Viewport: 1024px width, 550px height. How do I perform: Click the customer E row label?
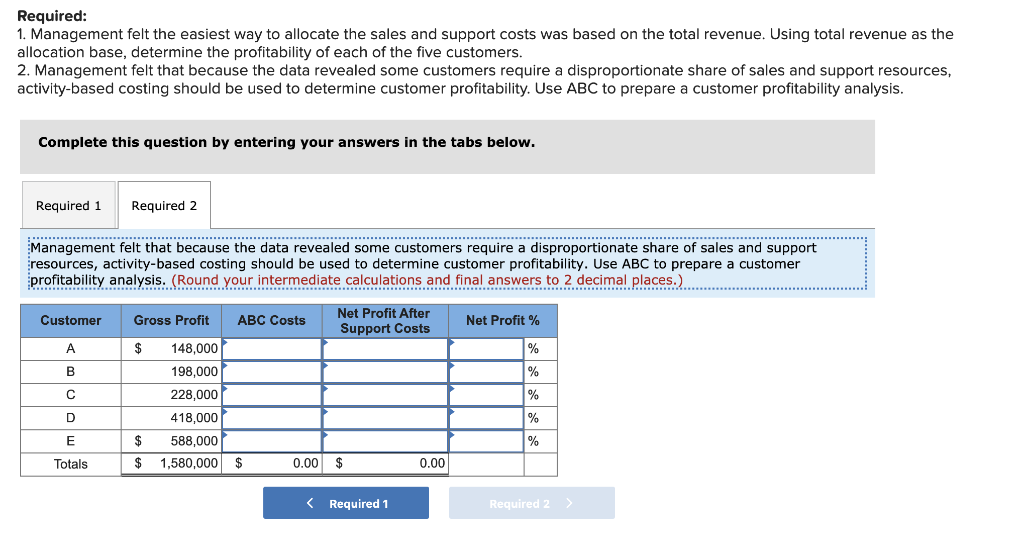tap(71, 441)
